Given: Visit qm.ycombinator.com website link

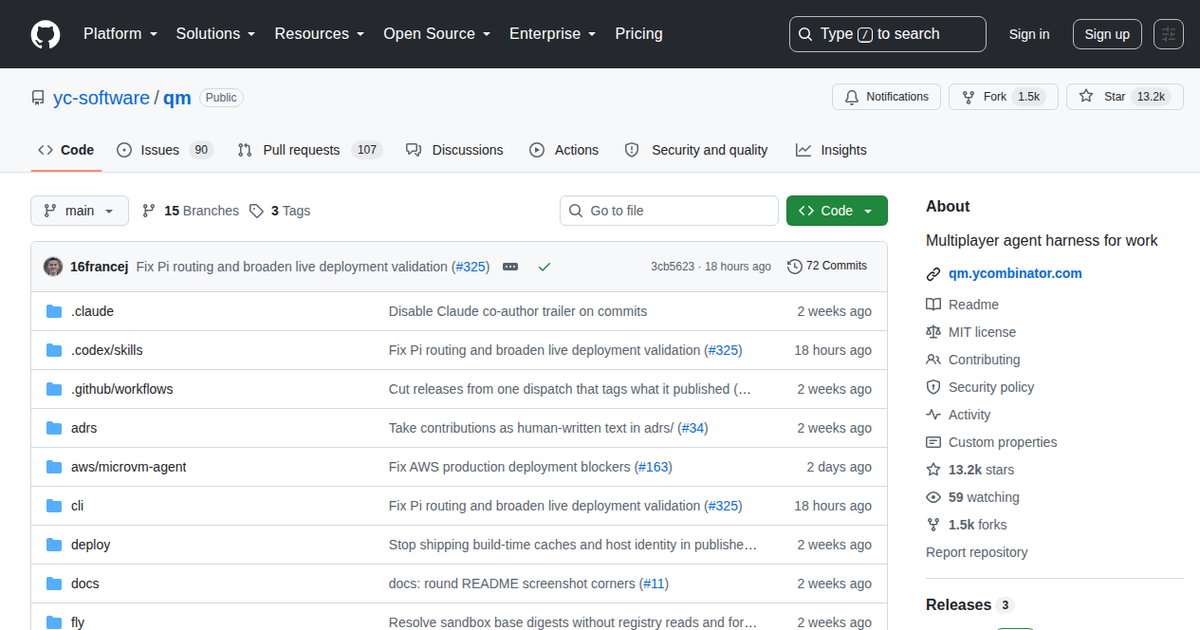Looking at the screenshot, I should point(1015,273).
